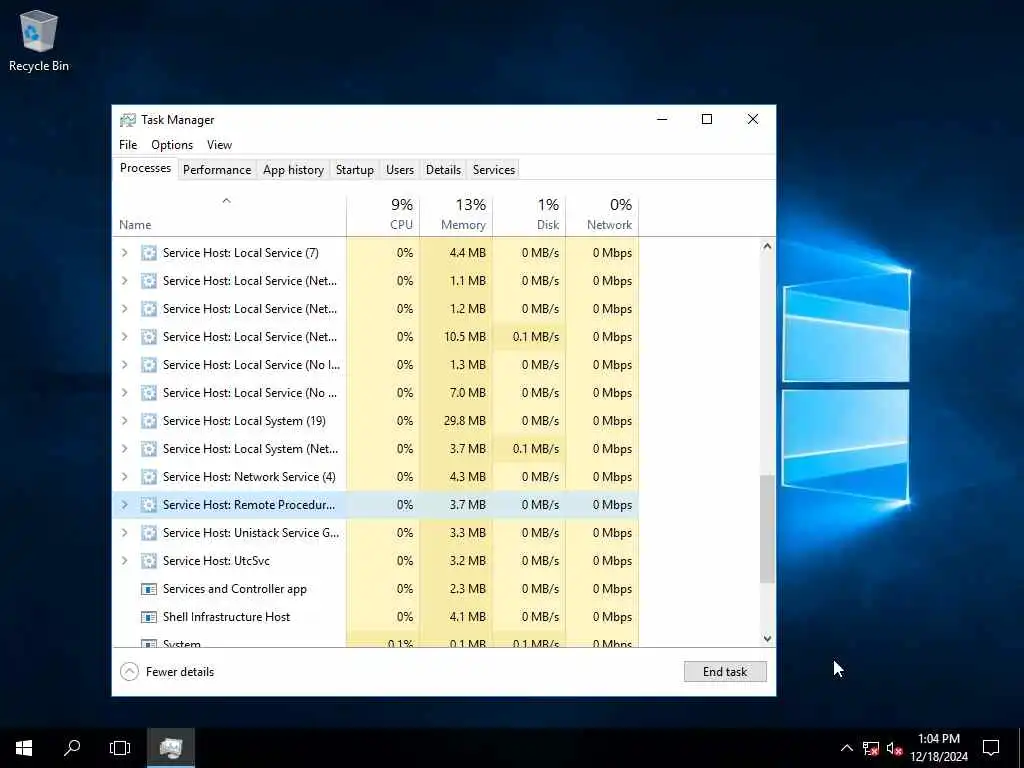Switch to the Users tab
The height and width of the screenshot is (768, 1024).
click(400, 170)
